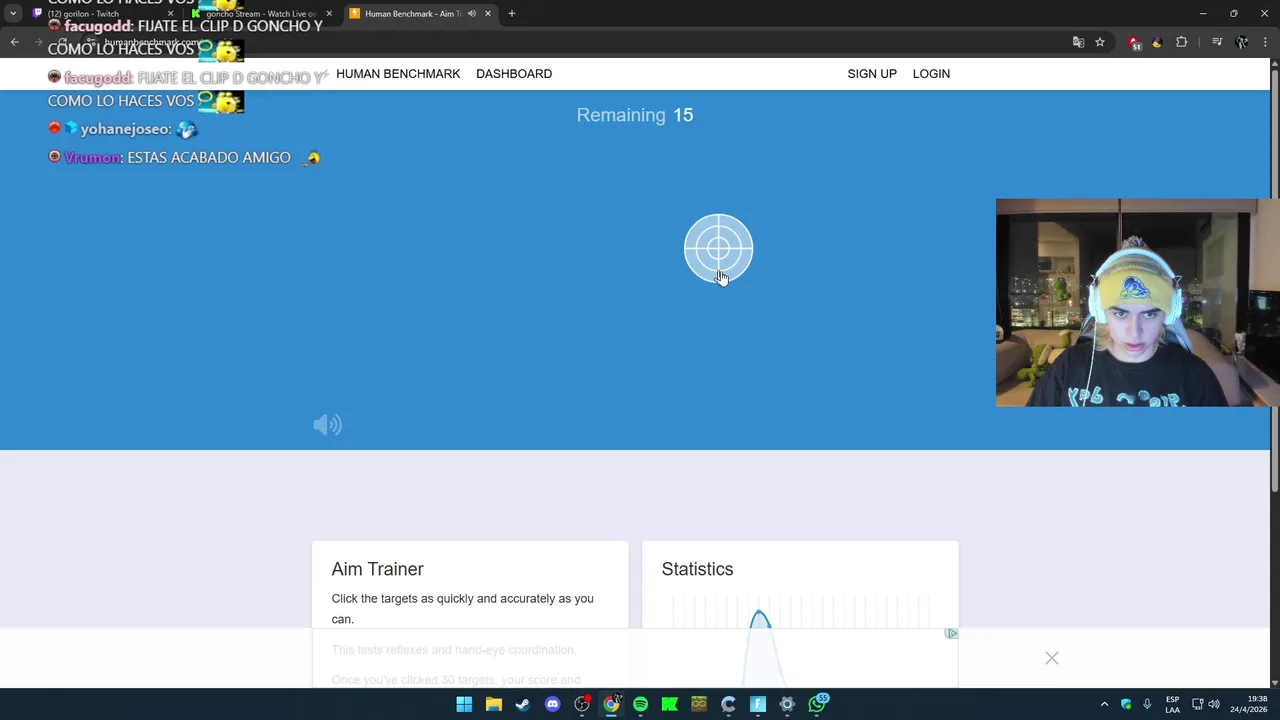Close the gorilon Twitch tab
The width and height of the screenshot is (1280, 720).
(x=170, y=14)
